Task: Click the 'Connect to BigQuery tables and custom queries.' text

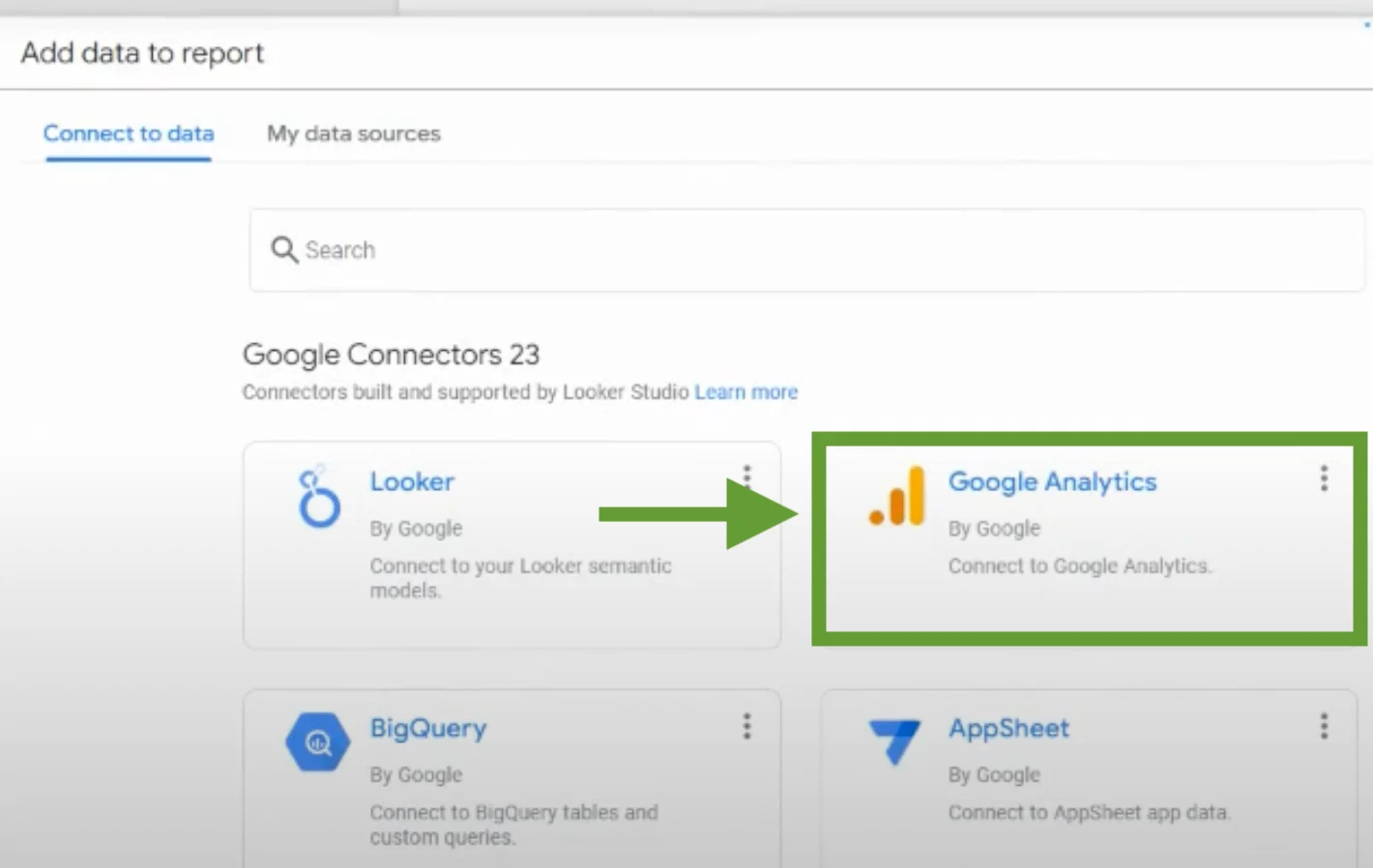Action: (x=513, y=825)
